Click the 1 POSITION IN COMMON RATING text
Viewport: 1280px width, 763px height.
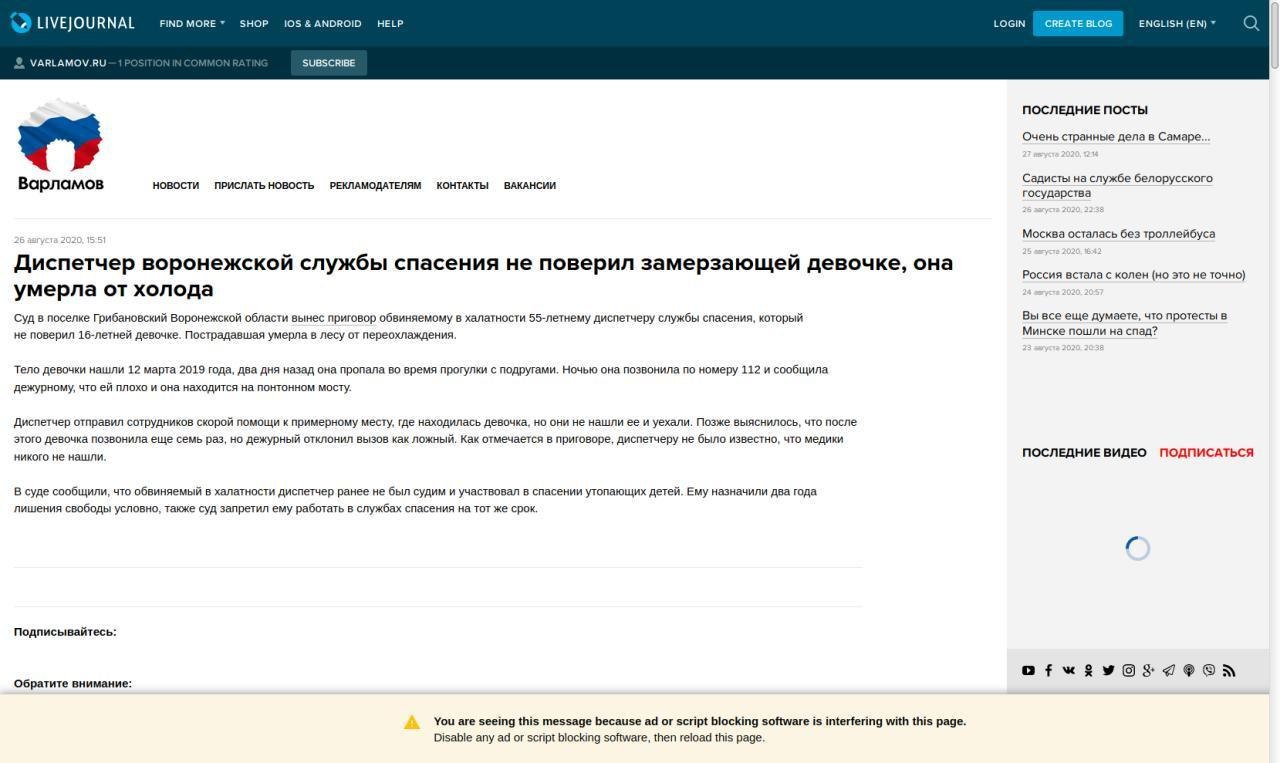coord(193,62)
